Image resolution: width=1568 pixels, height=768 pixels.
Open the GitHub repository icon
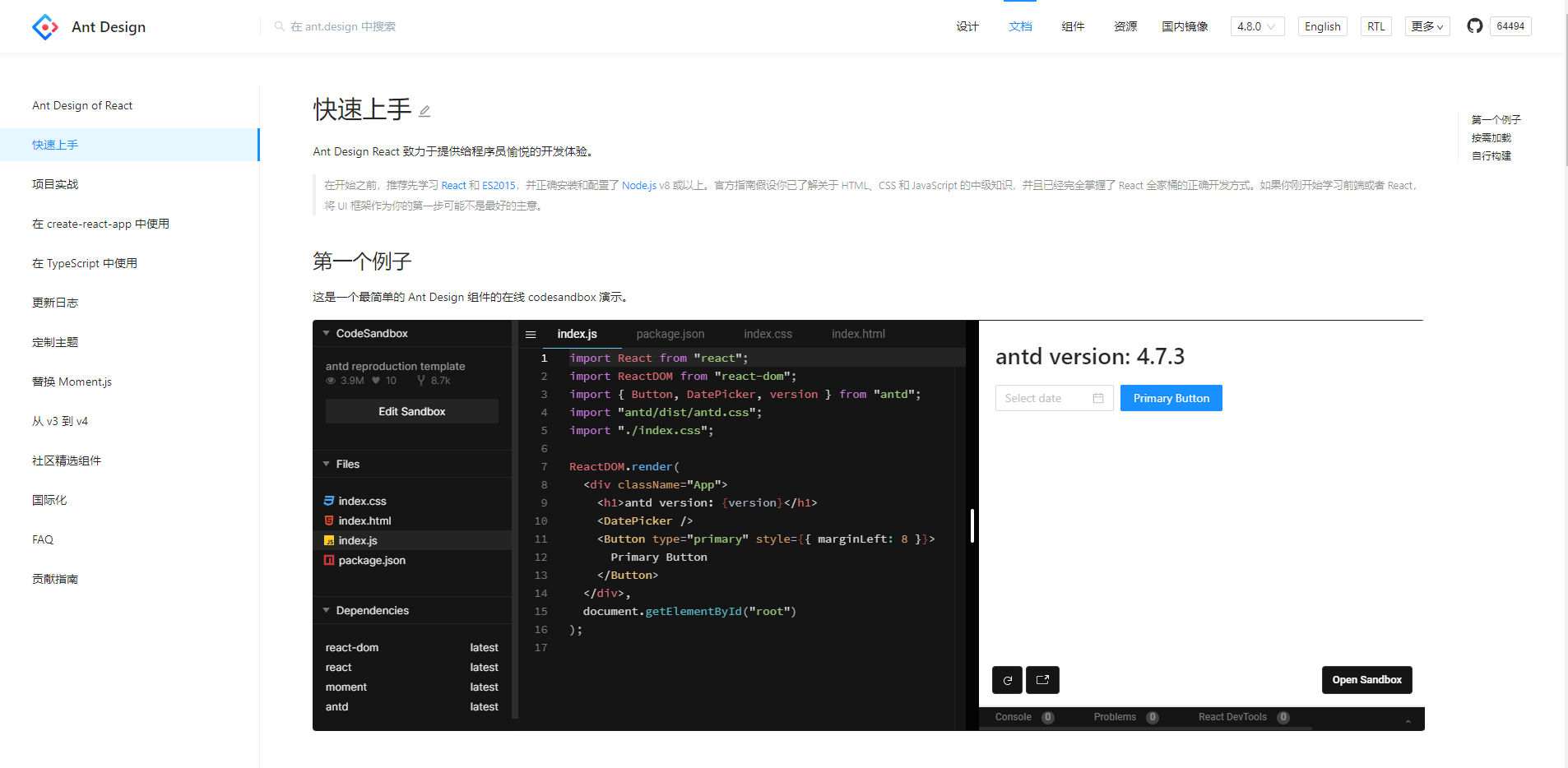[x=1475, y=26]
